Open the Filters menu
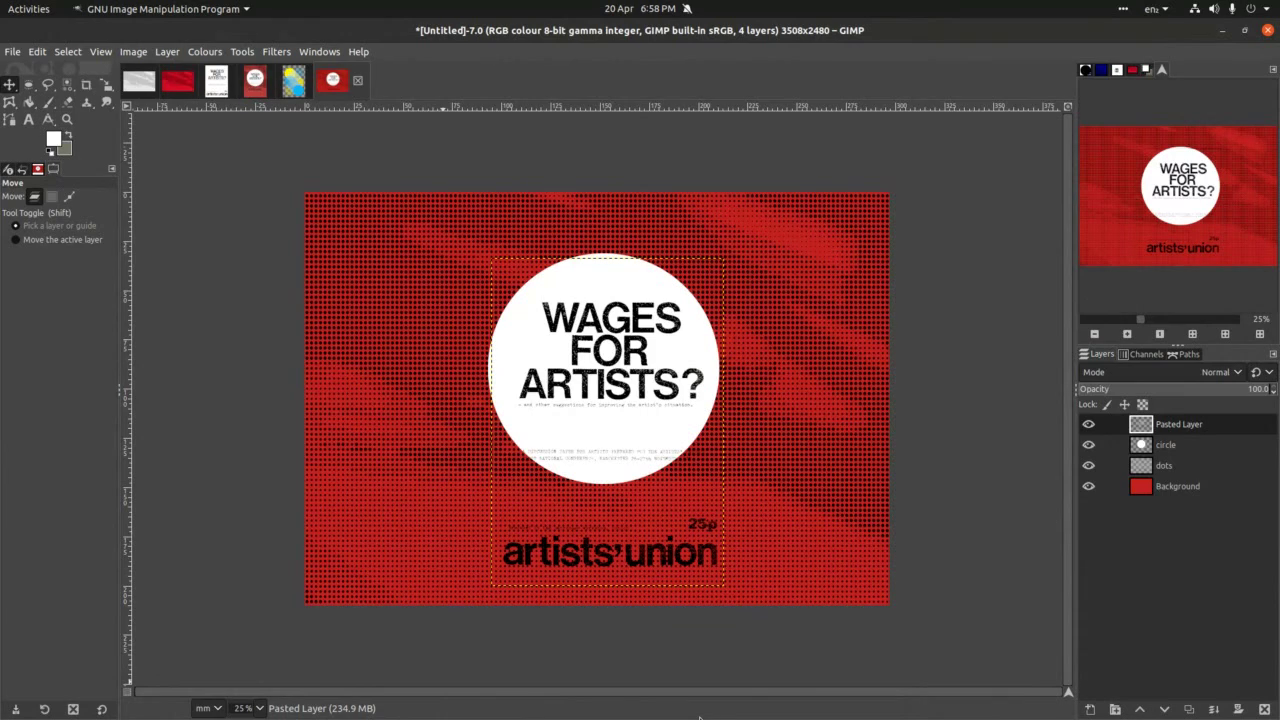 click(276, 52)
